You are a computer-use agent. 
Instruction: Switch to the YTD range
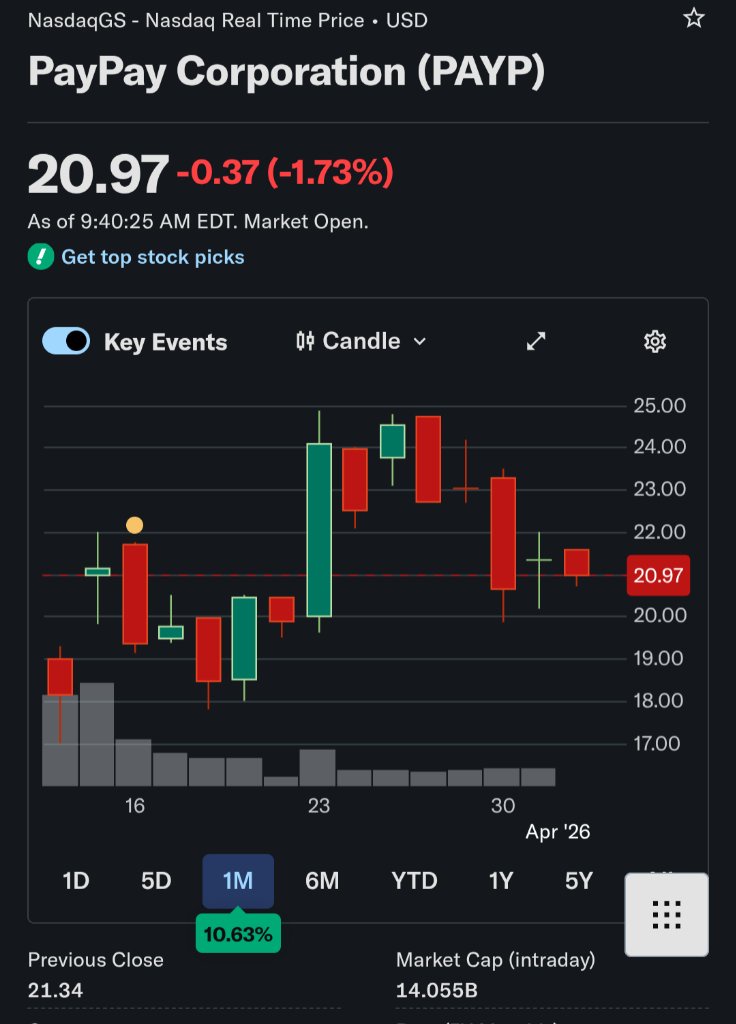click(x=414, y=881)
